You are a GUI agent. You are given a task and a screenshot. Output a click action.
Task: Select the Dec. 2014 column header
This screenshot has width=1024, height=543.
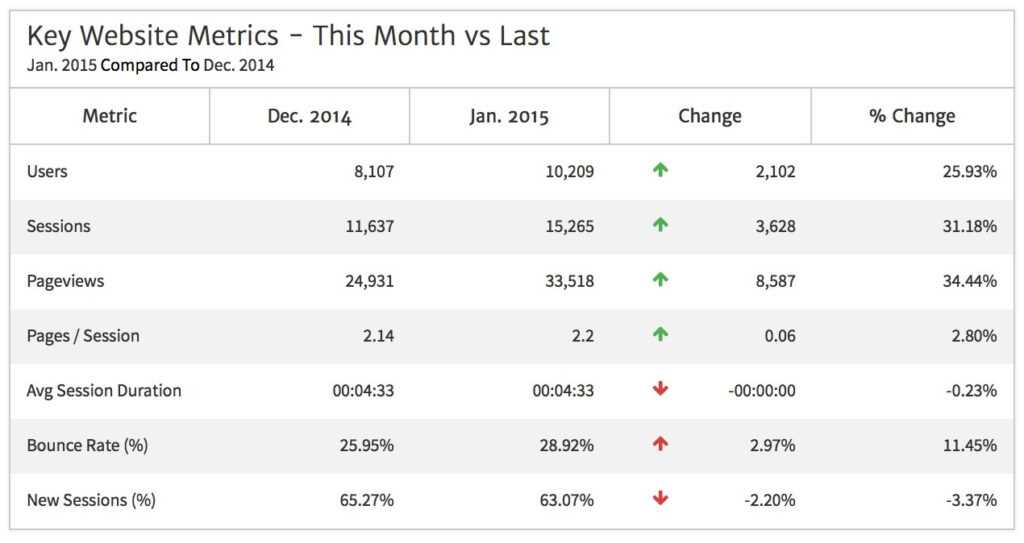(x=309, y=116)
